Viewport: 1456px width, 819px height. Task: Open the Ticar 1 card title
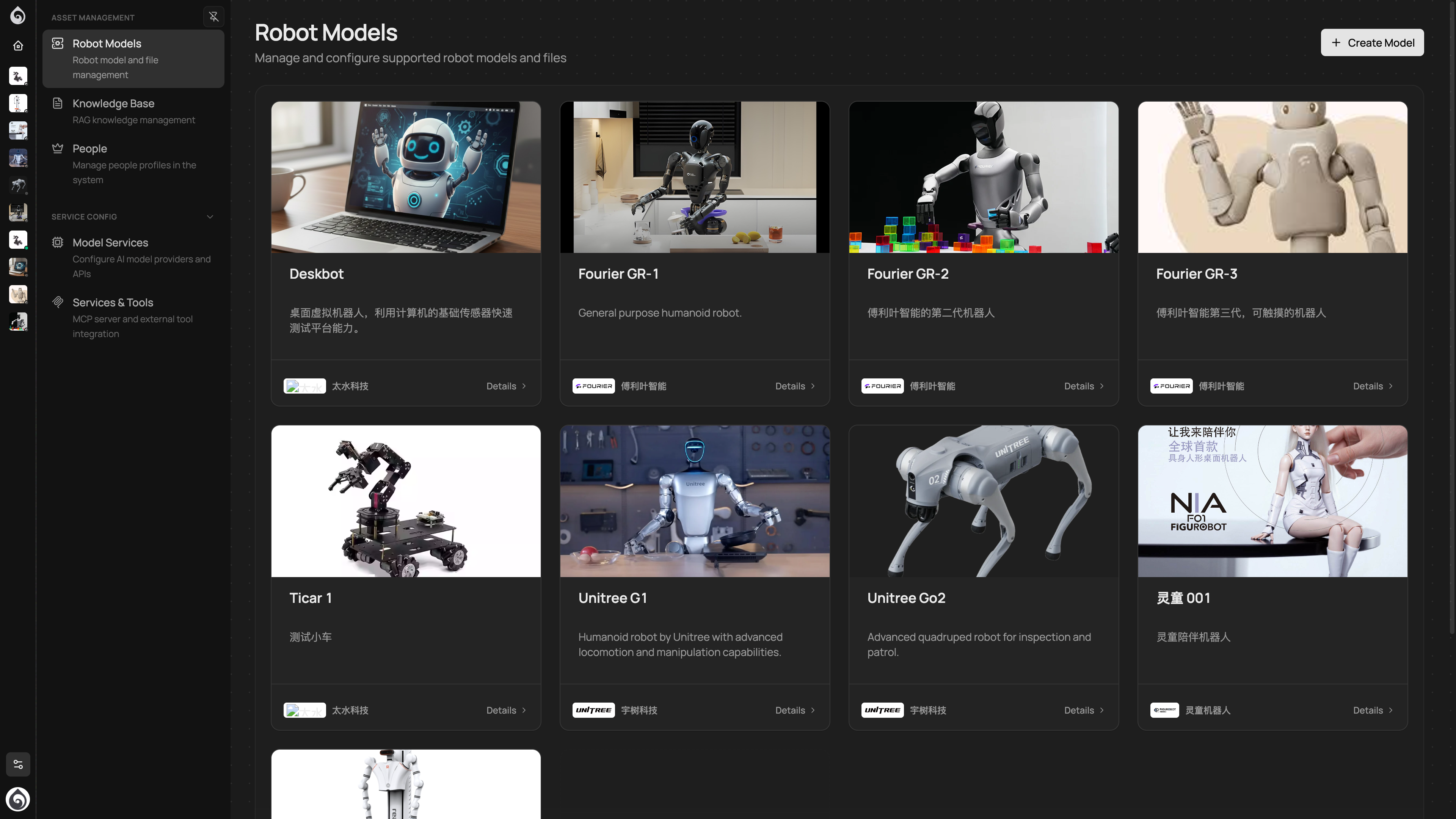click(x=310, y=598)
